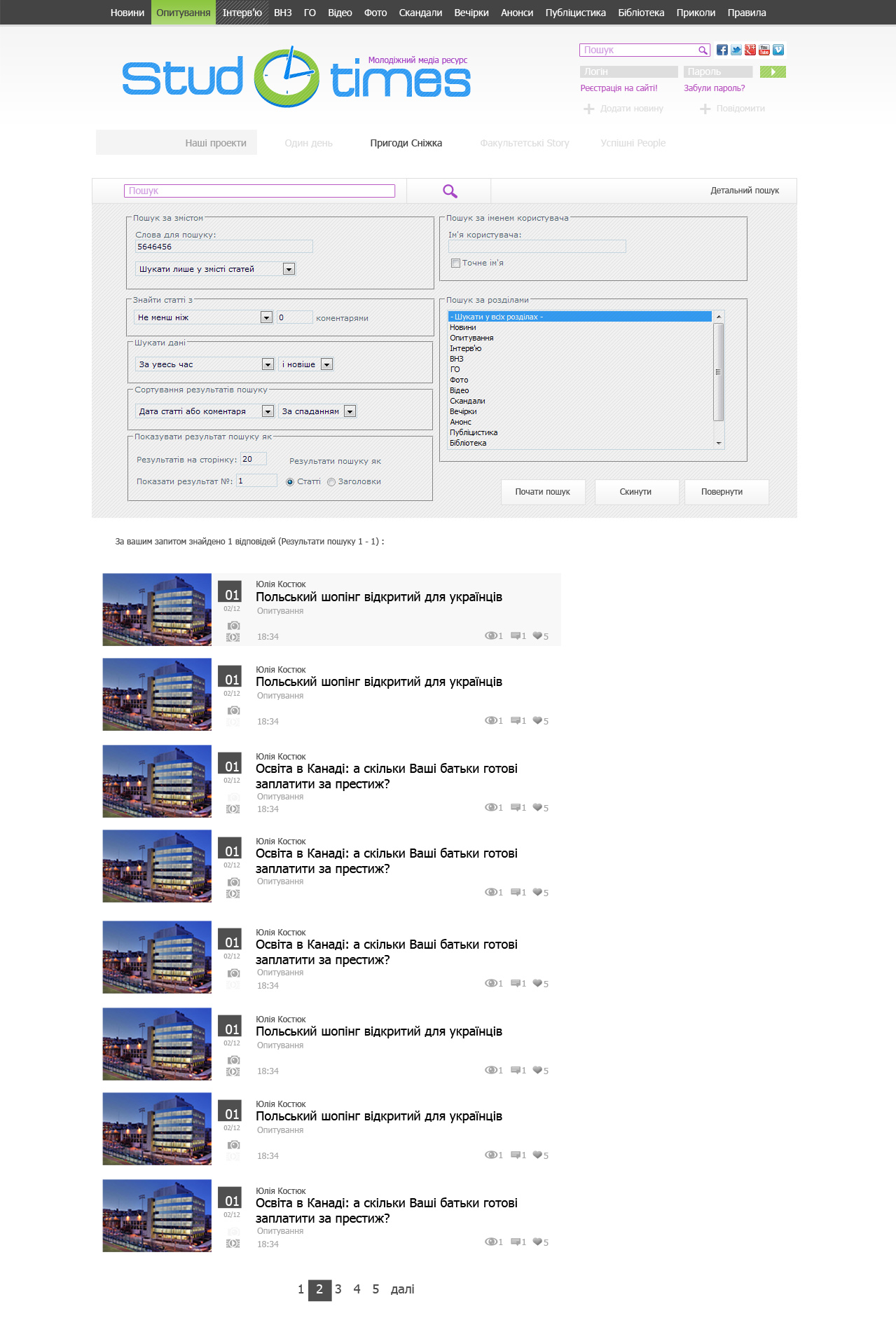The height and width of the screenshot is (1325, 896).
Task: Click the Реєстрація на сайті link
Action: (x=619, y=88)
